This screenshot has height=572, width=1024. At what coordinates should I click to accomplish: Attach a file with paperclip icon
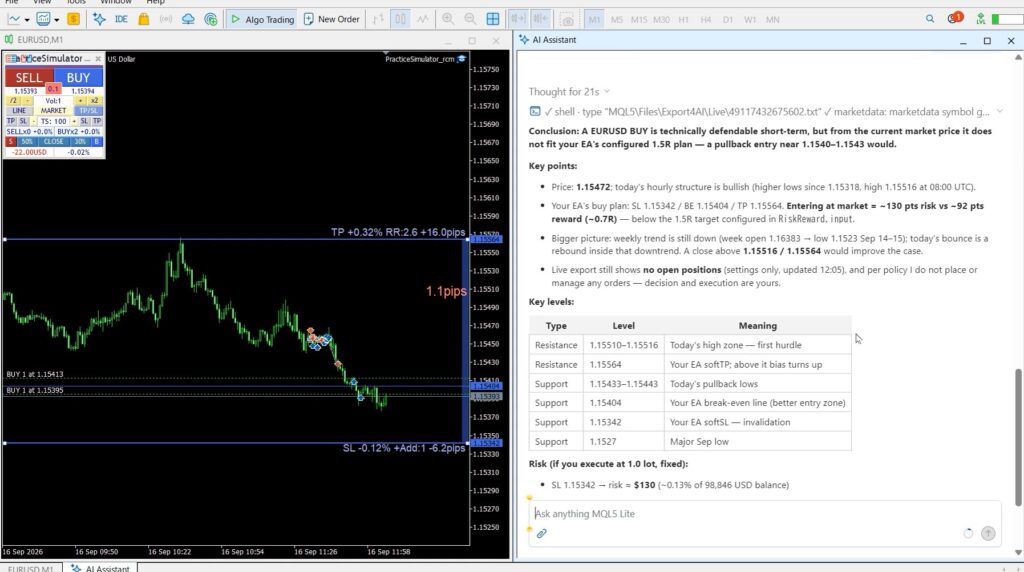click(541, 533)
